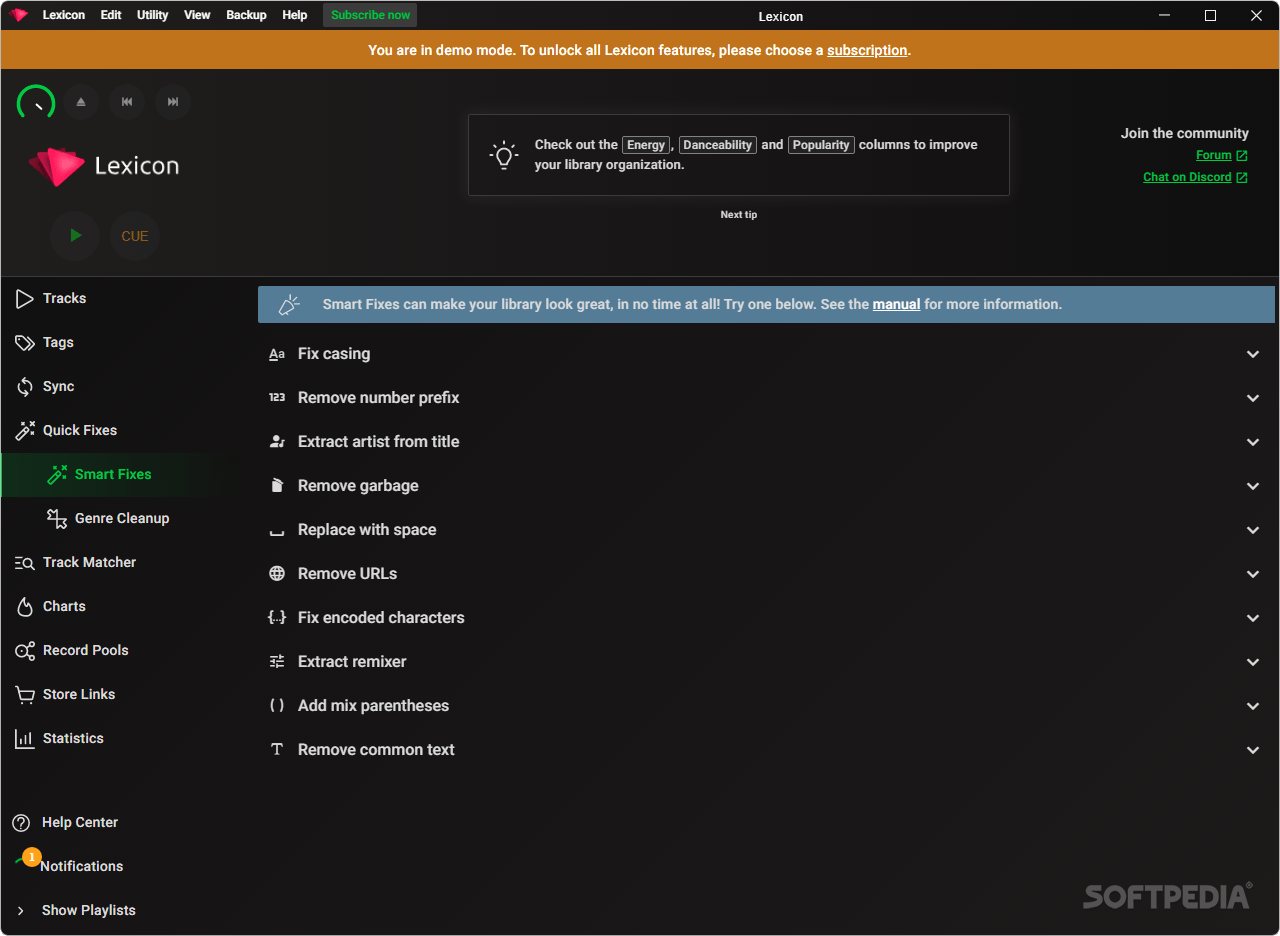Skip to previous track

[x=127, y=102]
